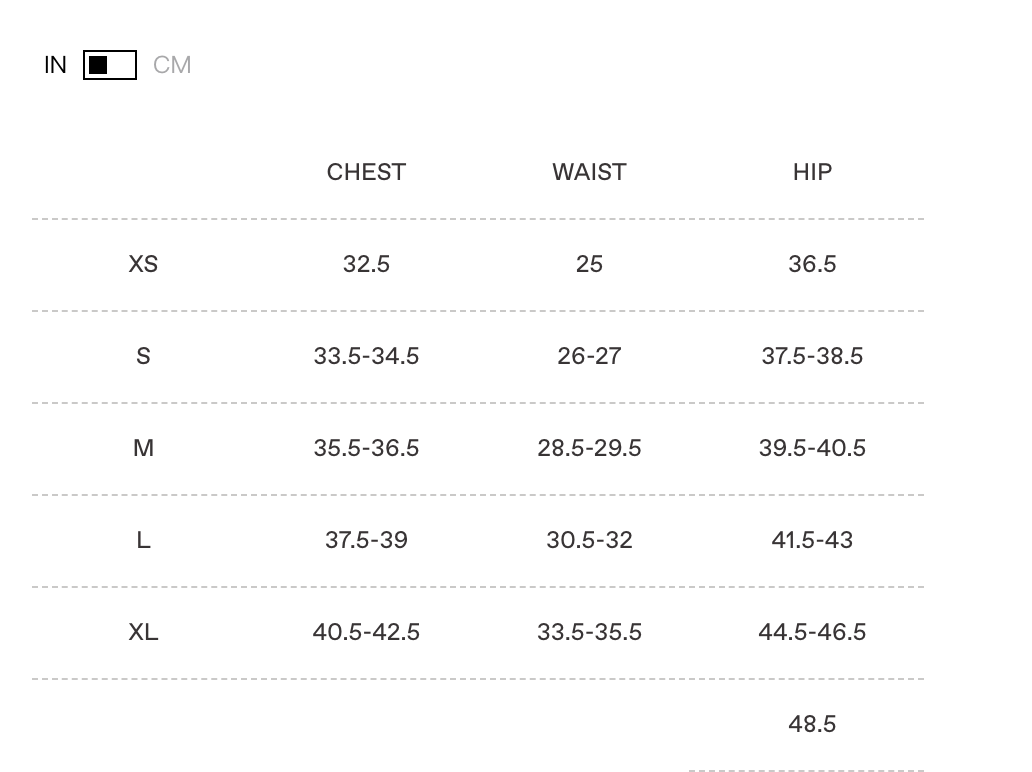Select the M size row label
The height and width of the screenshot is (772, 1032).
coord(143,448)
